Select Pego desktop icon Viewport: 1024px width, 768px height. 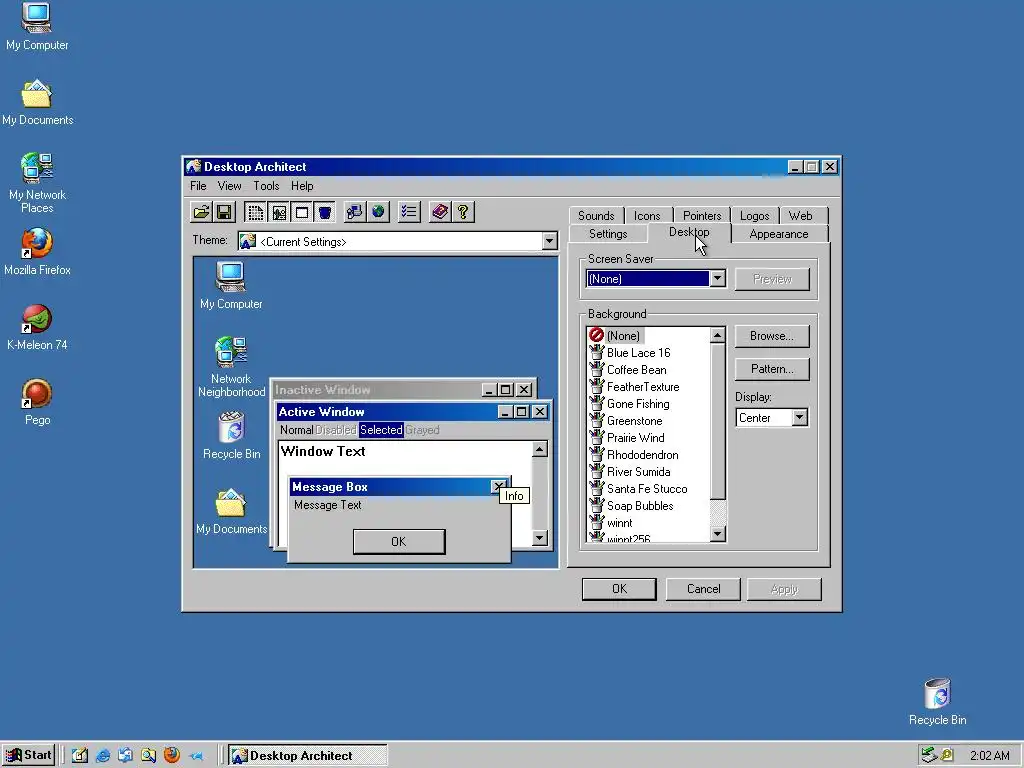(37, 402)
